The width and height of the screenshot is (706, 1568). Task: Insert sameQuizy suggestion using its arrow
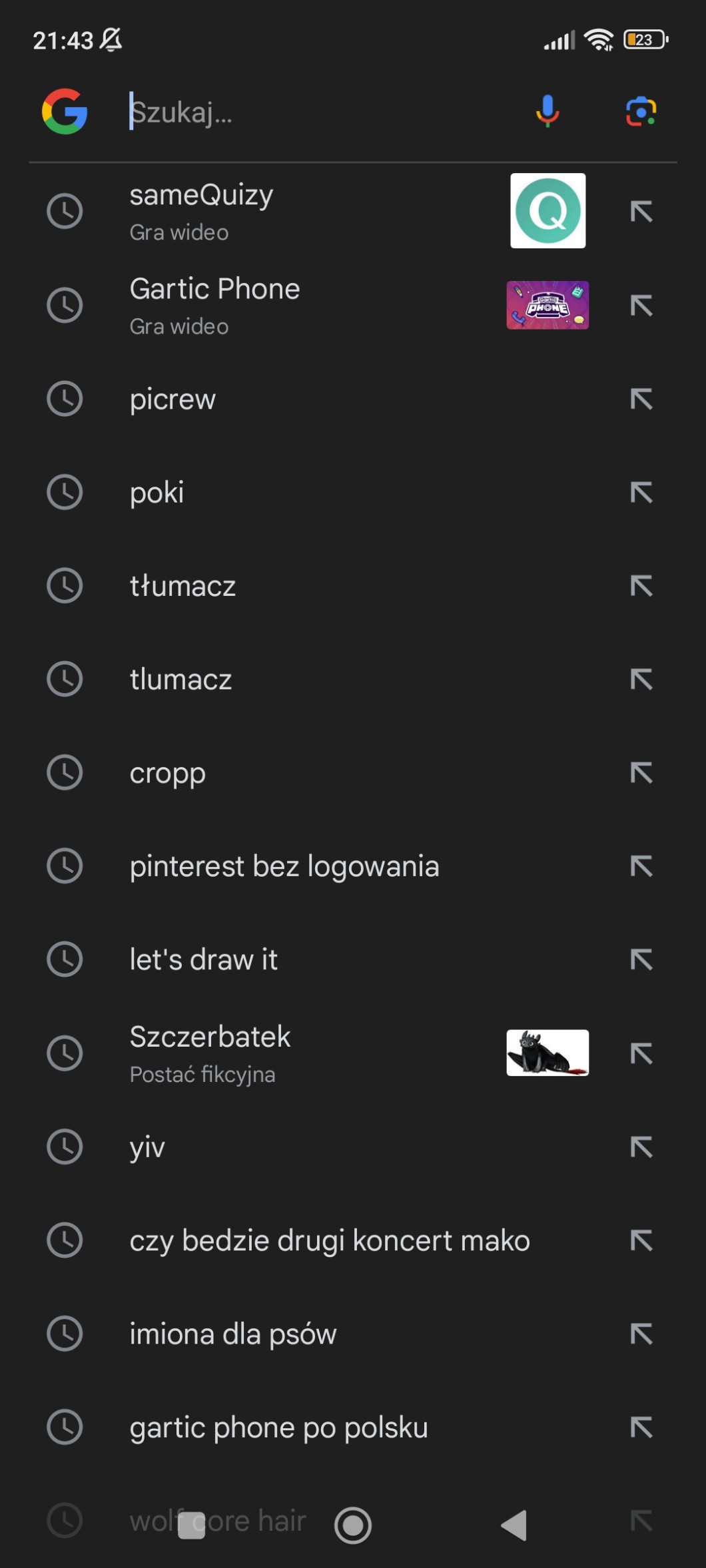pos(641,211)
